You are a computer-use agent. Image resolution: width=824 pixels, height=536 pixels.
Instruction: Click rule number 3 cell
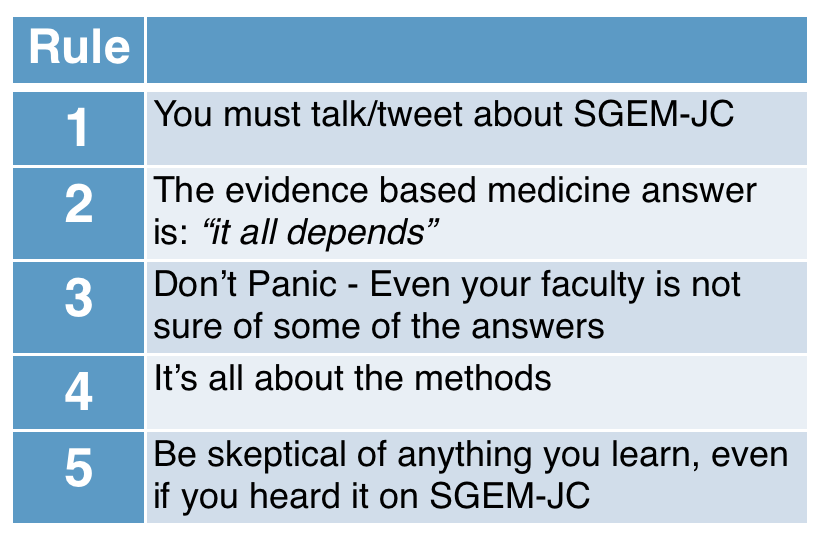pyautogui.click(x=78, y=307)
